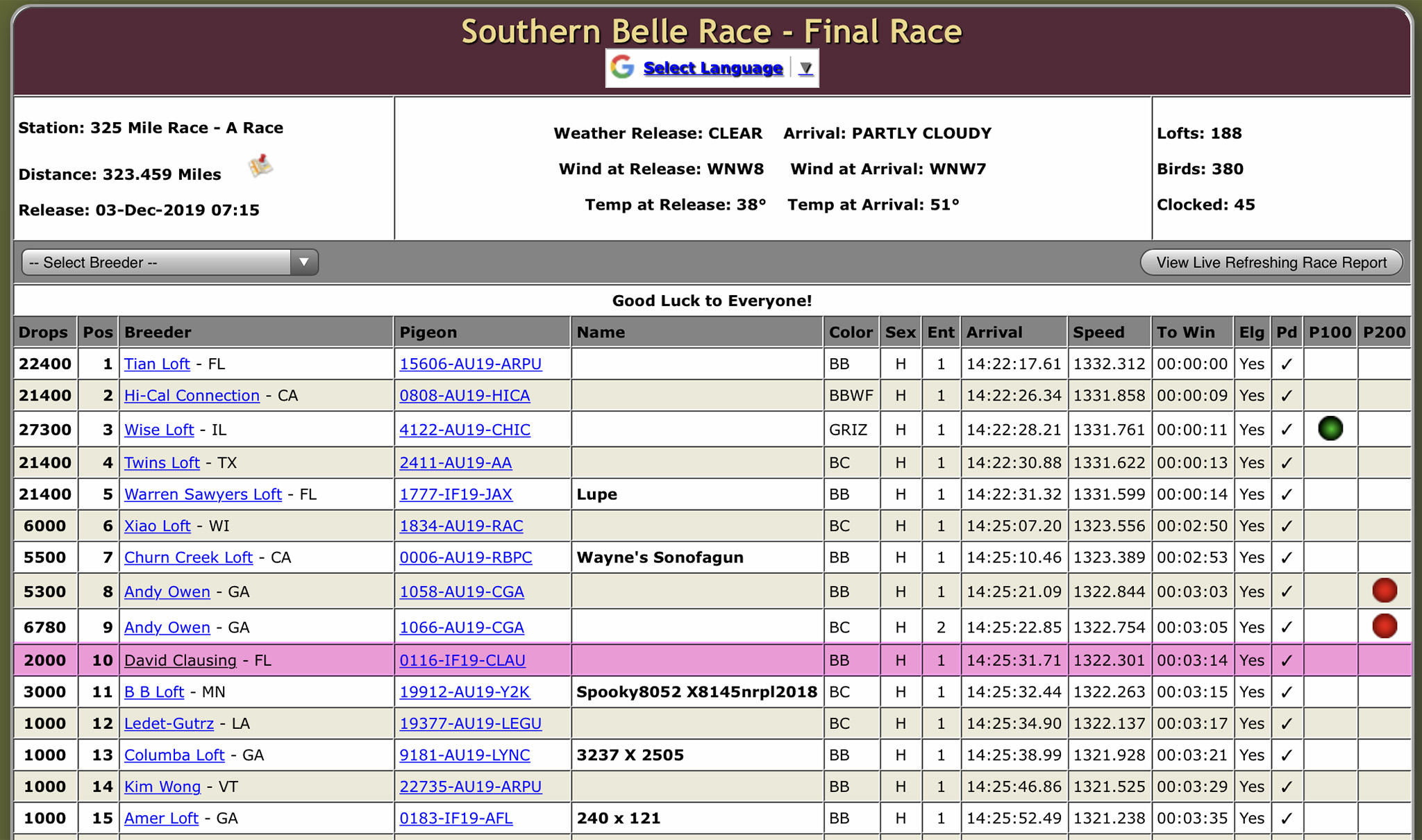Click the highlighted David Clausing breeder link
Viewport: 1422px width, 840px height.
pos(181,661)
